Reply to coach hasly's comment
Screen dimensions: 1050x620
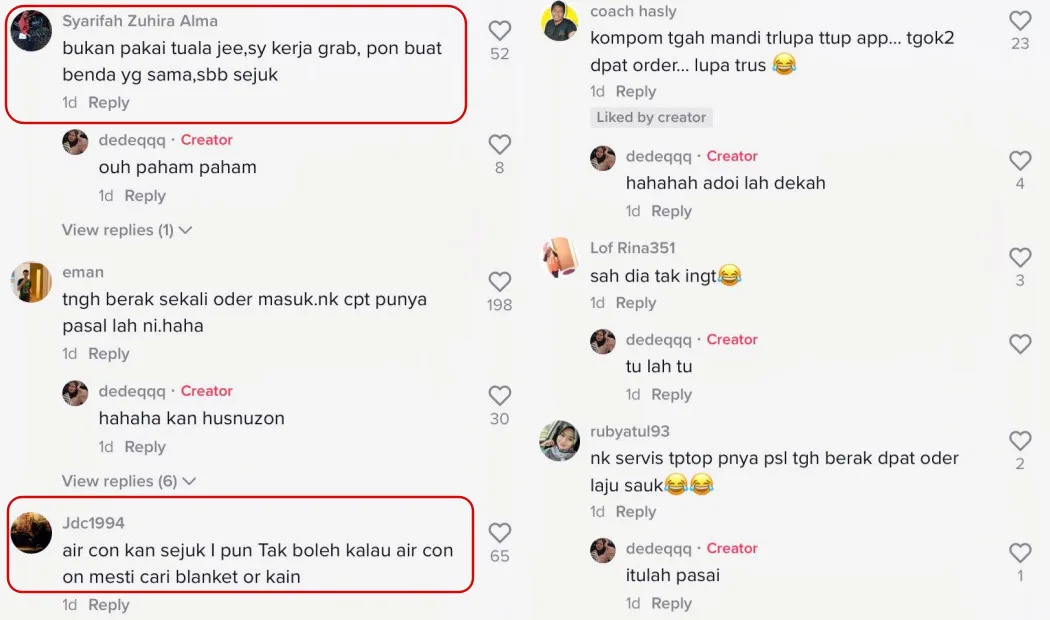(x=635, y=91)
